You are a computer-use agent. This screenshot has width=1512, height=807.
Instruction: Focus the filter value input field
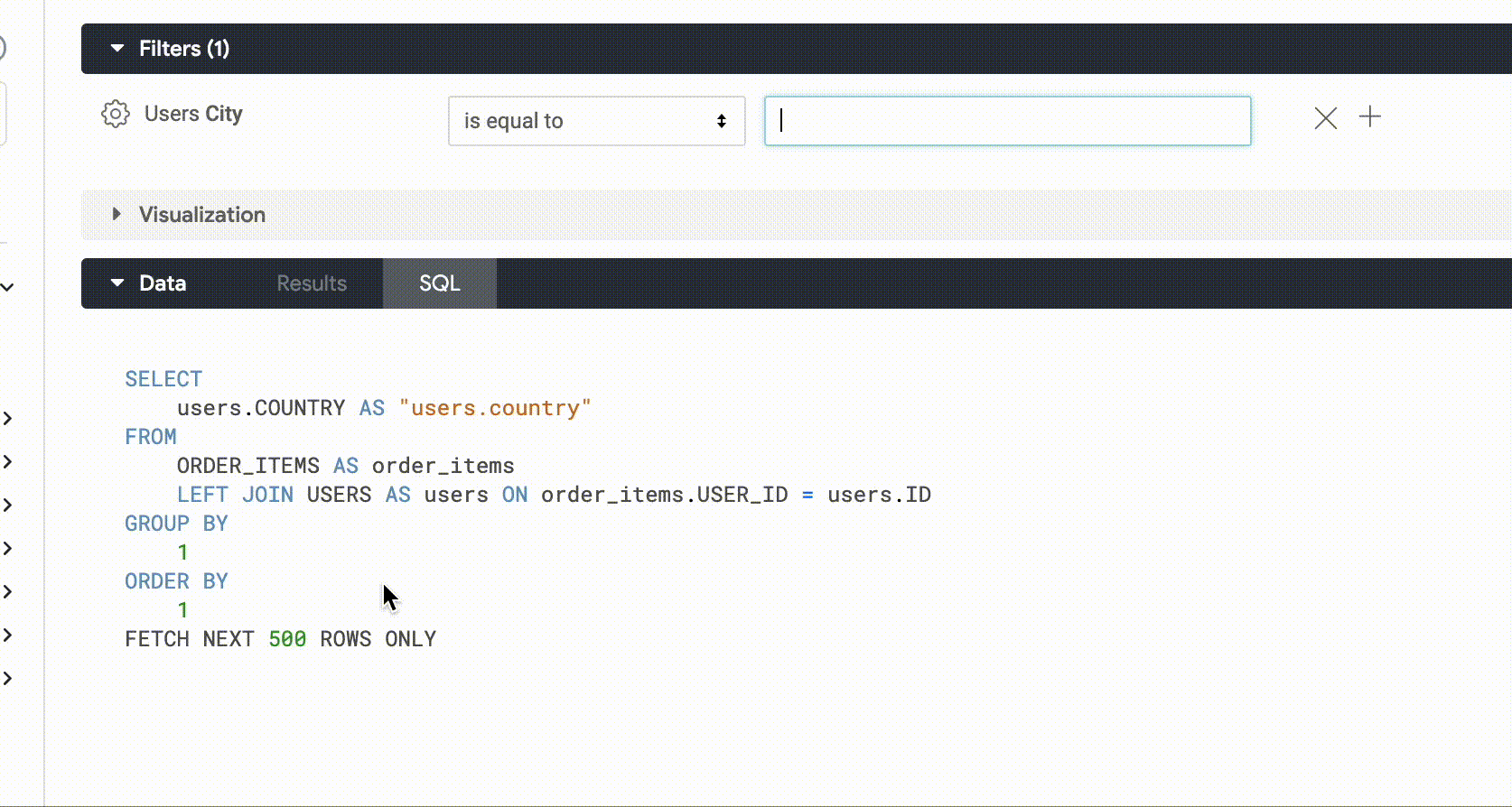pyautogui.click(x=1007, y=121)
